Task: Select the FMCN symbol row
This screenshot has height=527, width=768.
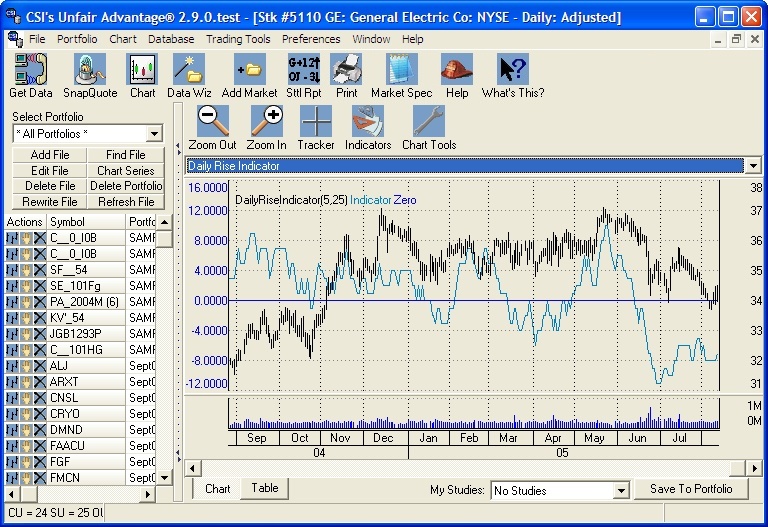Action: pos(86,478)
